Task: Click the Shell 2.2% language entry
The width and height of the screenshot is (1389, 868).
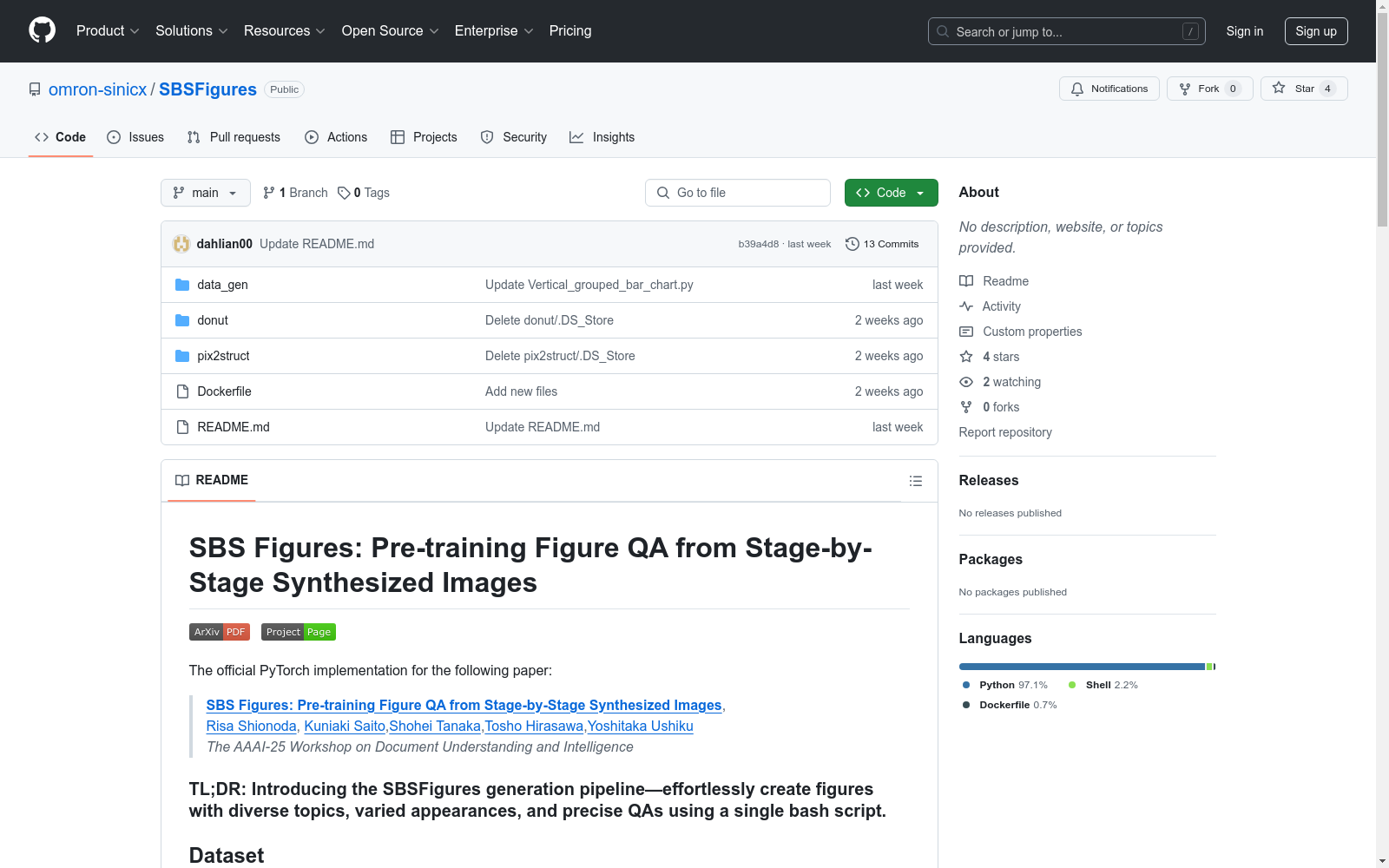Action: (1103, 685)
